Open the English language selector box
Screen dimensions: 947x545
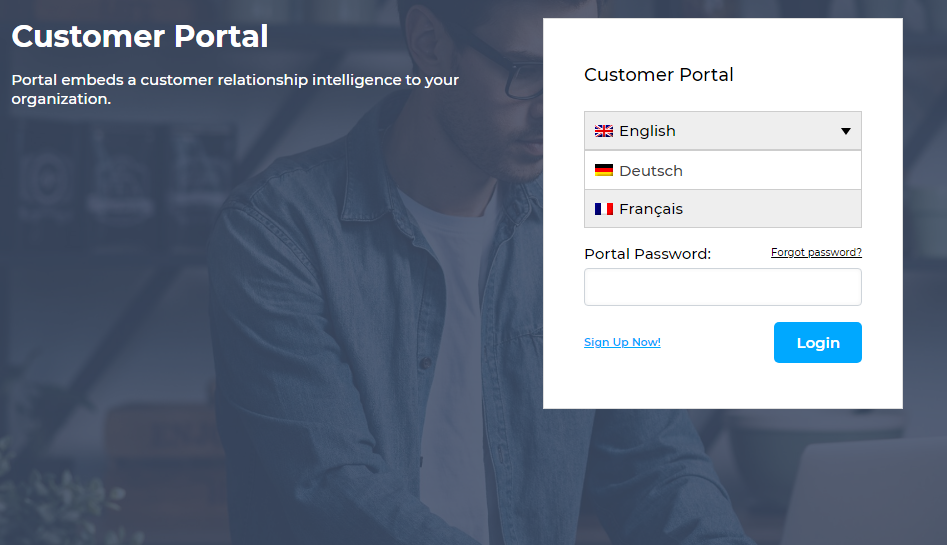tap(722, 131)
